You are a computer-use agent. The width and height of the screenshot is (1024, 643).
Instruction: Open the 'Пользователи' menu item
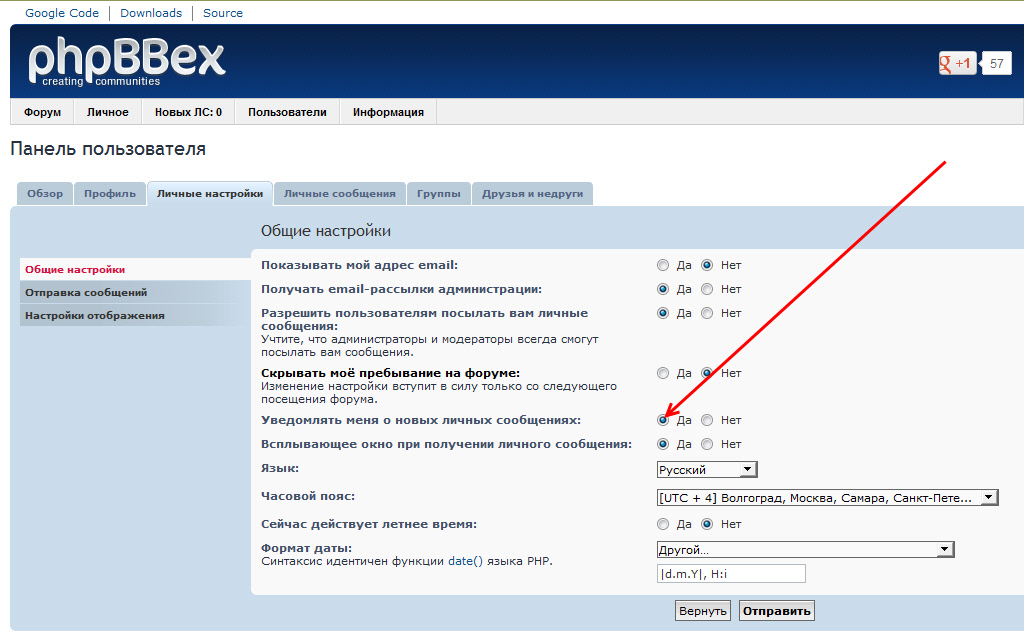point(287,112)
